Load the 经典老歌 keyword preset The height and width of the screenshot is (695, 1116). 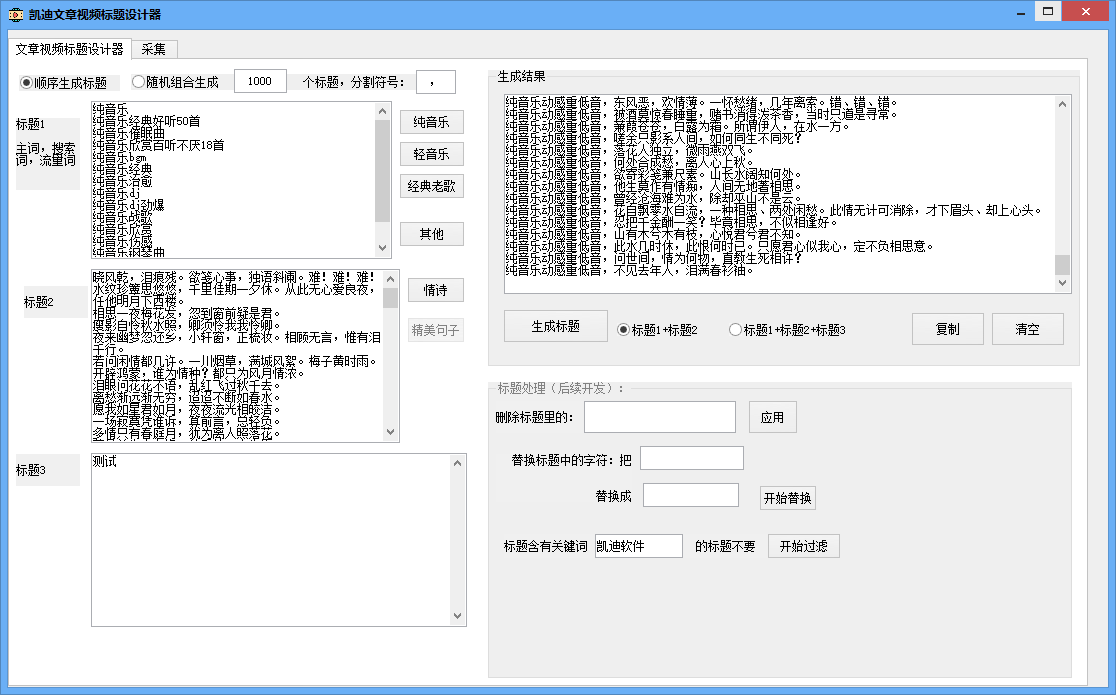pyautogui.click(x=431, y=186)
